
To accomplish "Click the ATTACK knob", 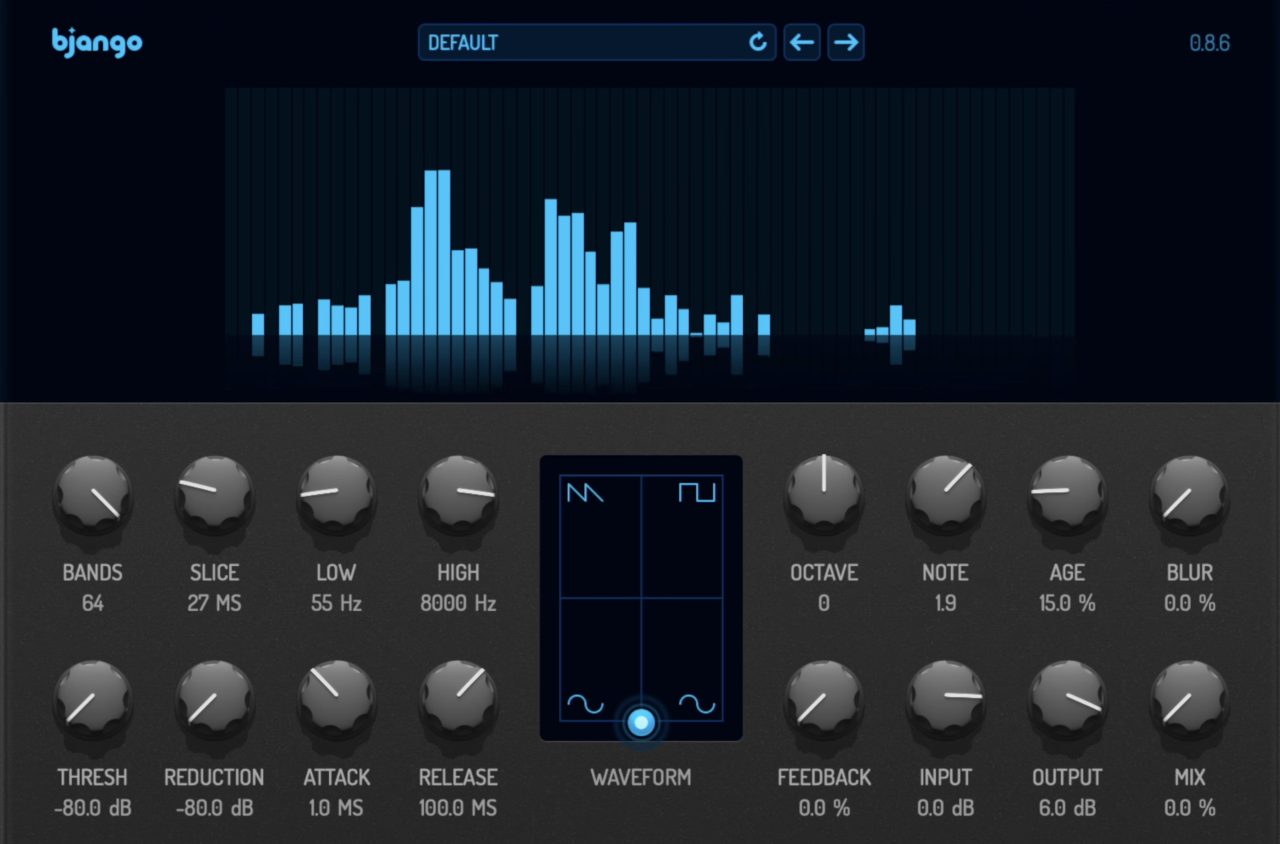I will tap(337, 700).
